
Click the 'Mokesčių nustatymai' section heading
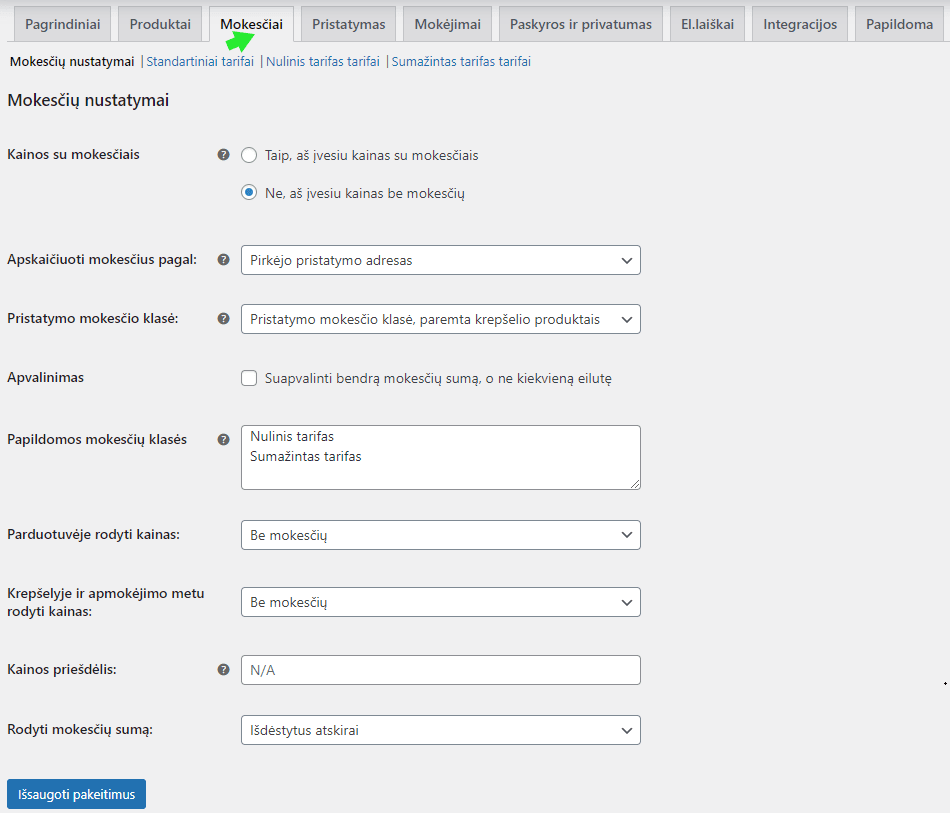(88, 100)
